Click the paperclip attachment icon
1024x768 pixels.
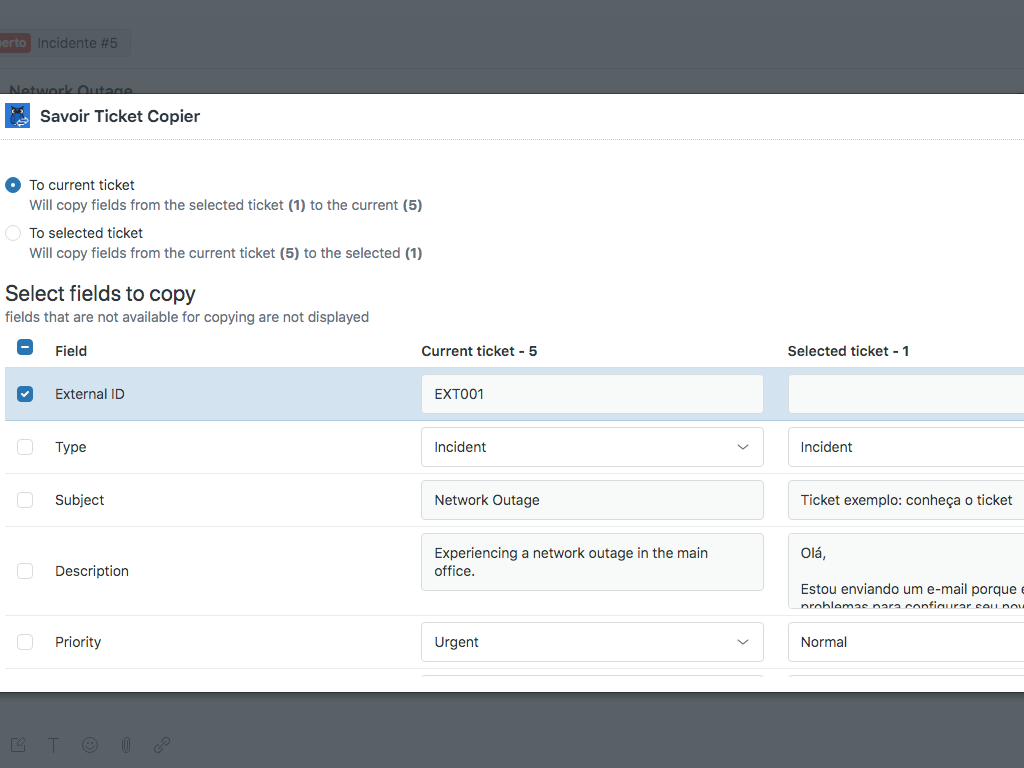(x=126, y=745)
